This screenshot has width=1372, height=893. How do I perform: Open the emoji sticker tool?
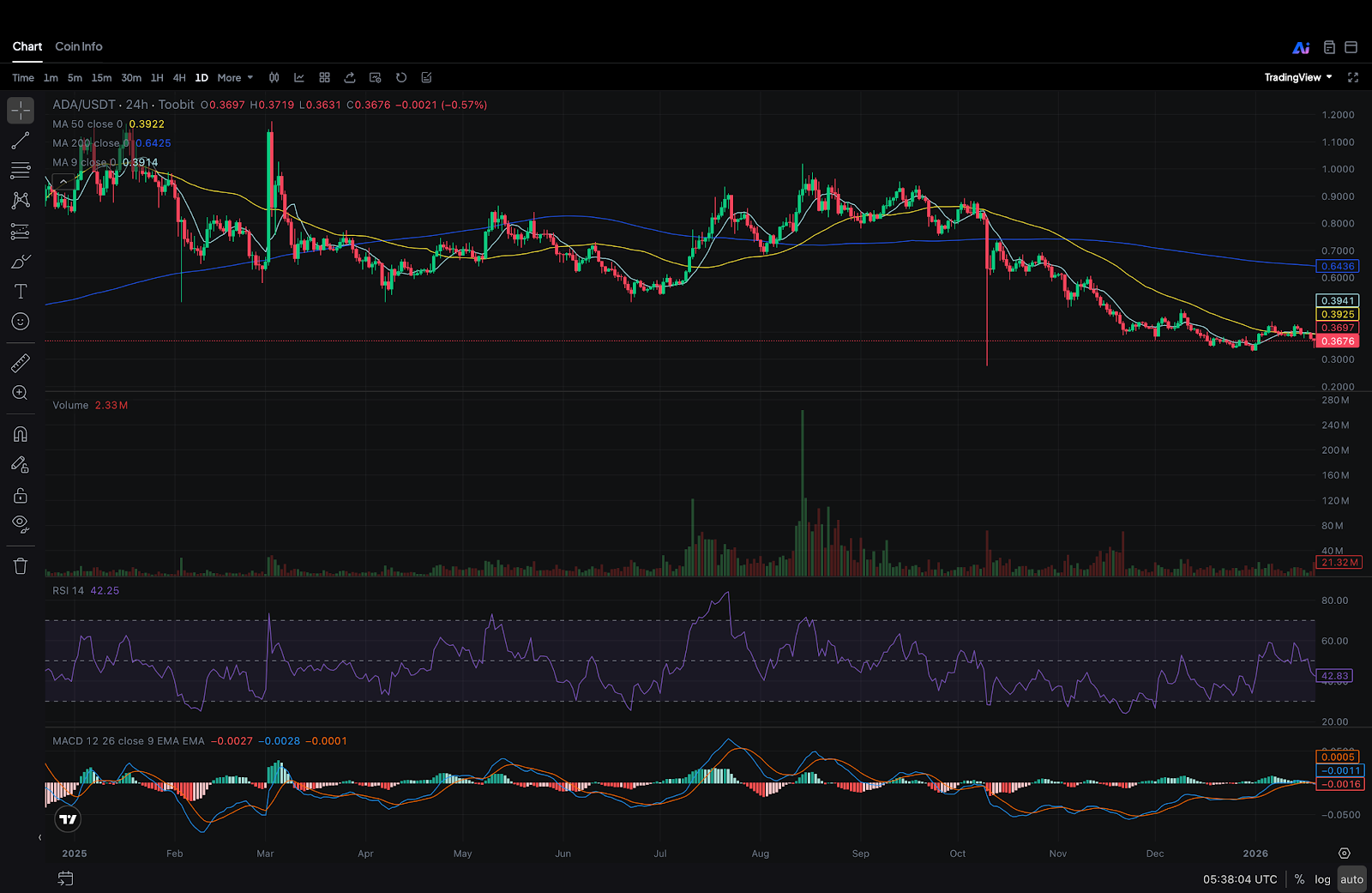pyautogui.click(x=21, y=322)
